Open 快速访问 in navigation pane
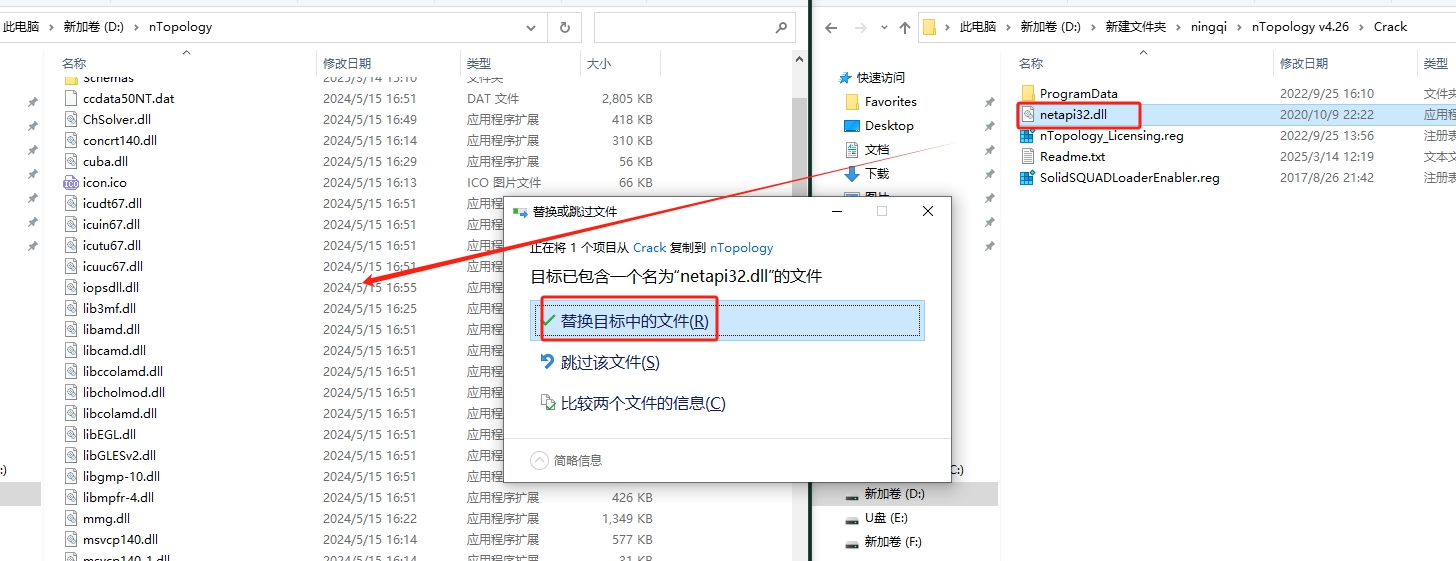This screenshot has height=561, width=1456. tap(880, 77)
